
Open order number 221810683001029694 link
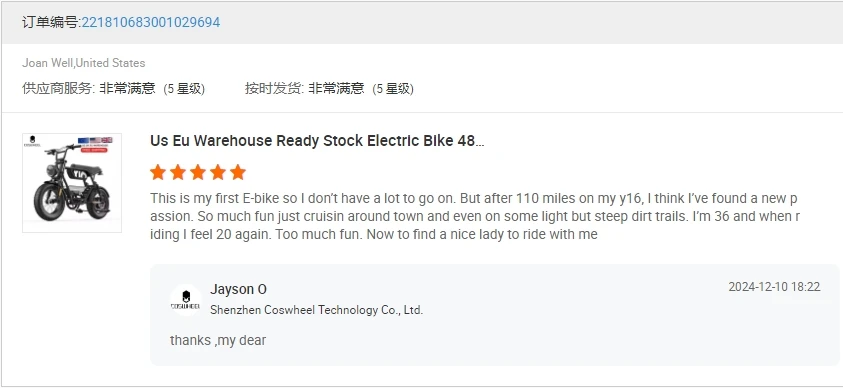click(x=151, y=22)
